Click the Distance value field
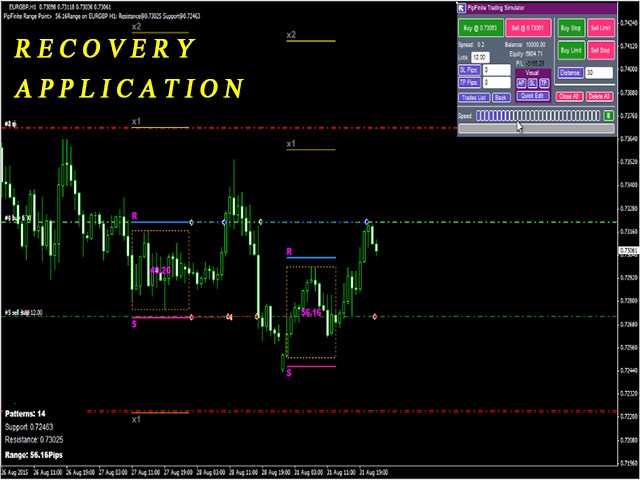This screenshot has width=640, height=480. point(599,73)
